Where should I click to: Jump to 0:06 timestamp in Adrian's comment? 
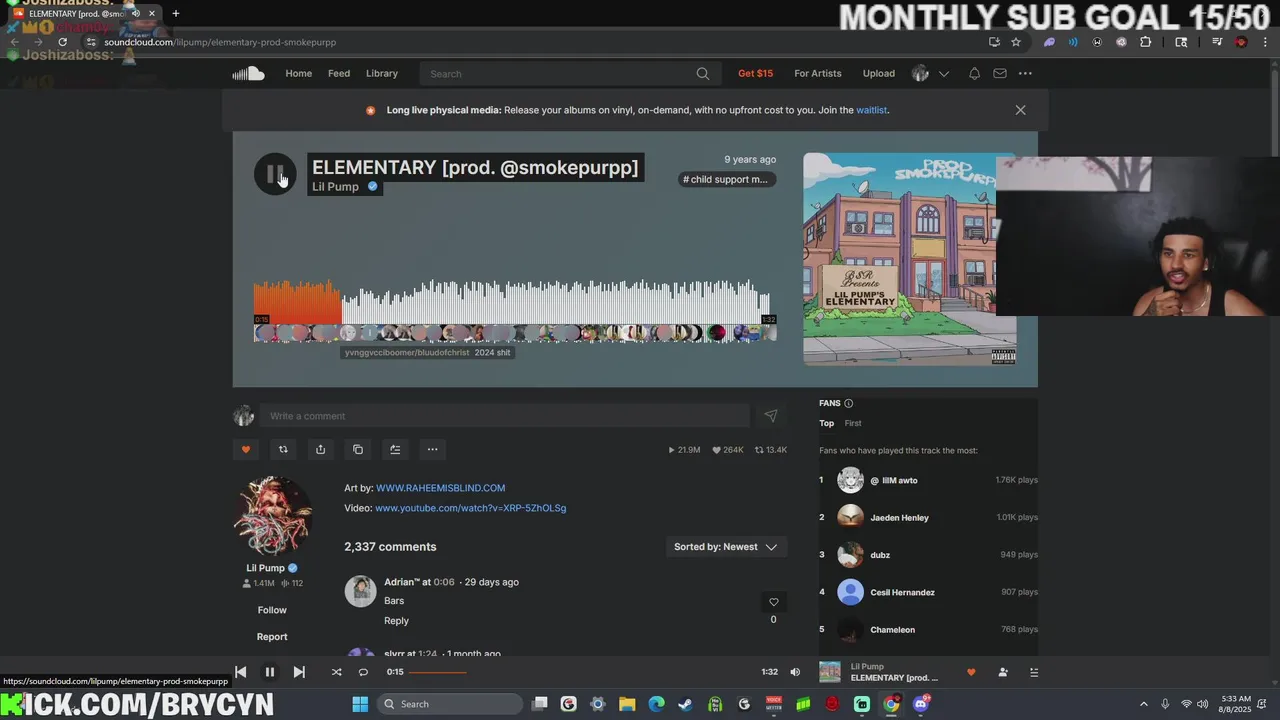(x=444, y=582)
